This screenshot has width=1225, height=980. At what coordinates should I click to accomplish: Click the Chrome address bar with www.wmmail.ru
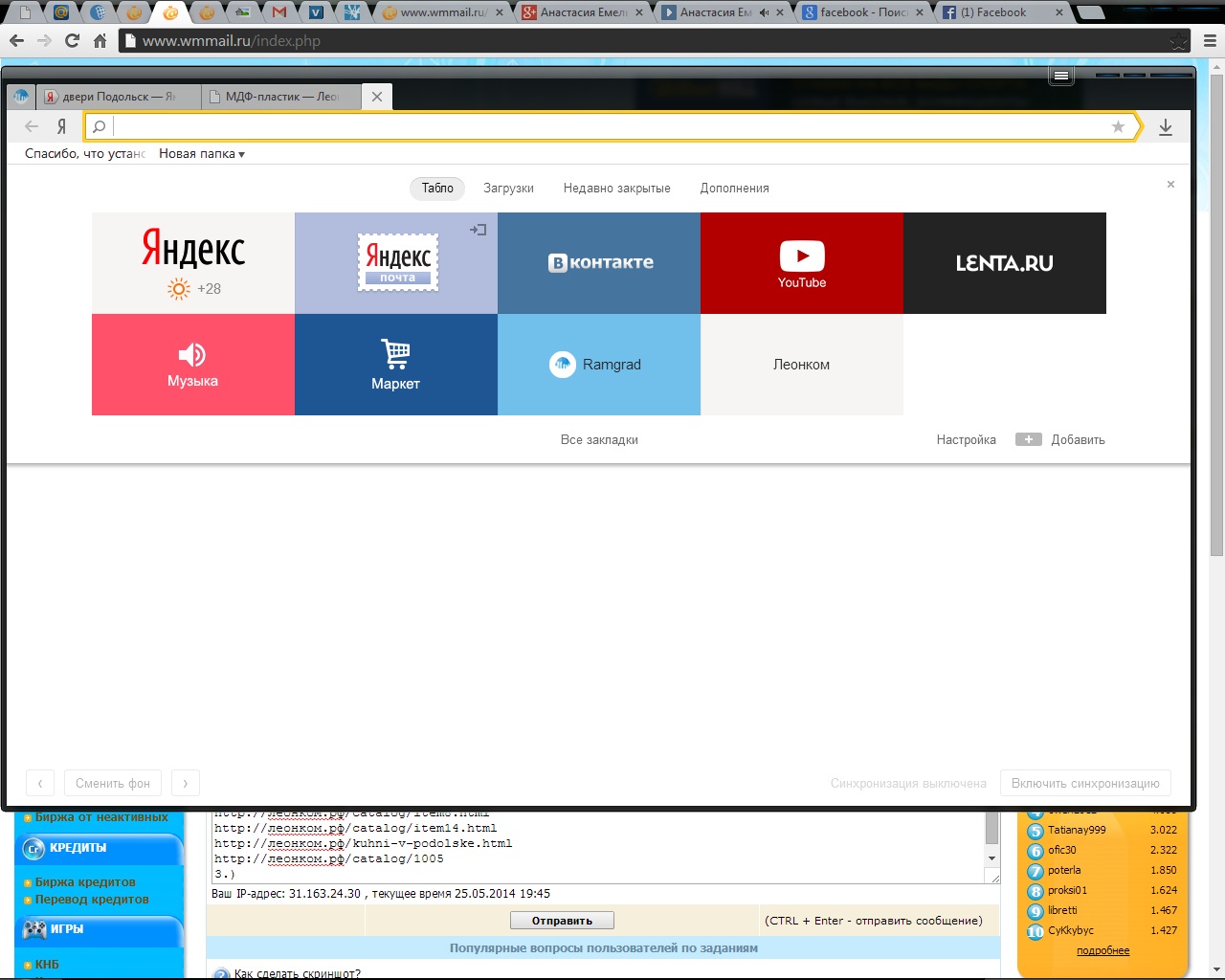pos(654,41)
